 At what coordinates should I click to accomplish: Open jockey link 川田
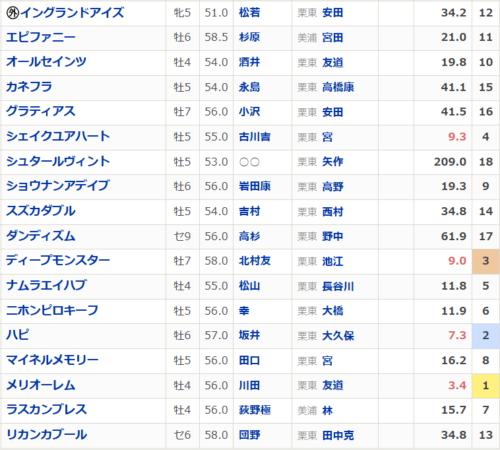[249, 386]
